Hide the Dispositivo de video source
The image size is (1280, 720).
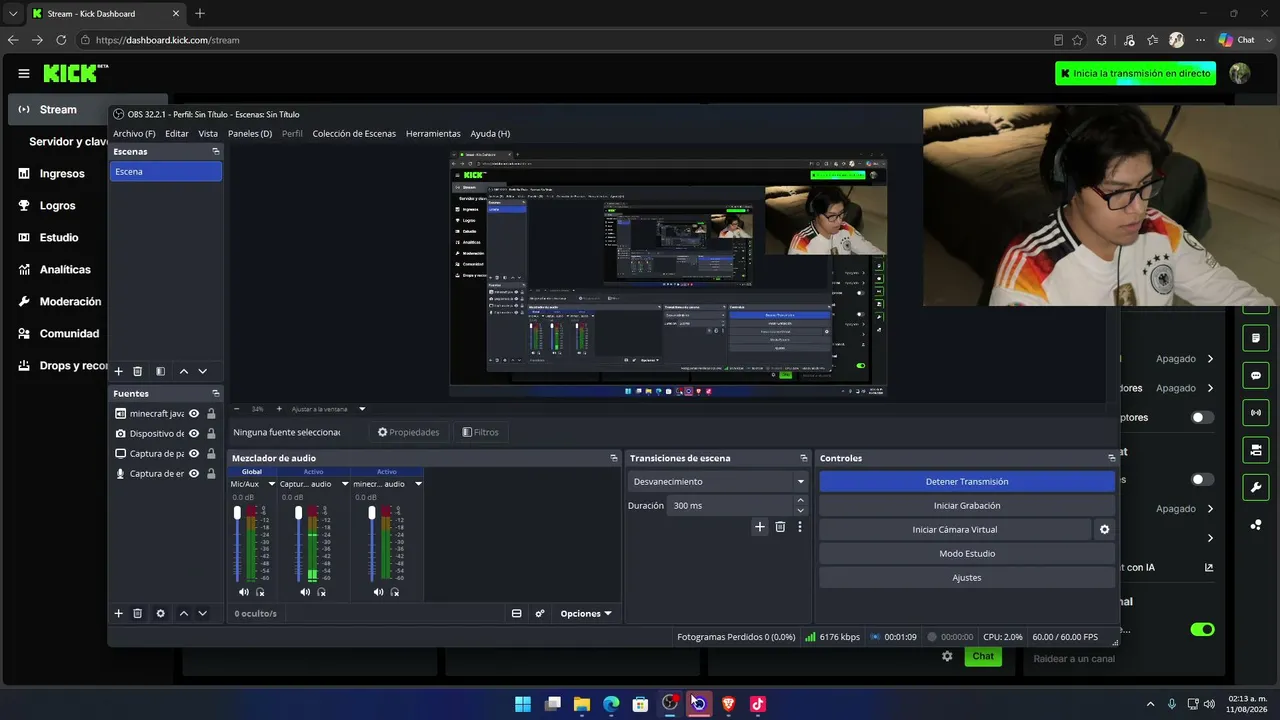194,433
